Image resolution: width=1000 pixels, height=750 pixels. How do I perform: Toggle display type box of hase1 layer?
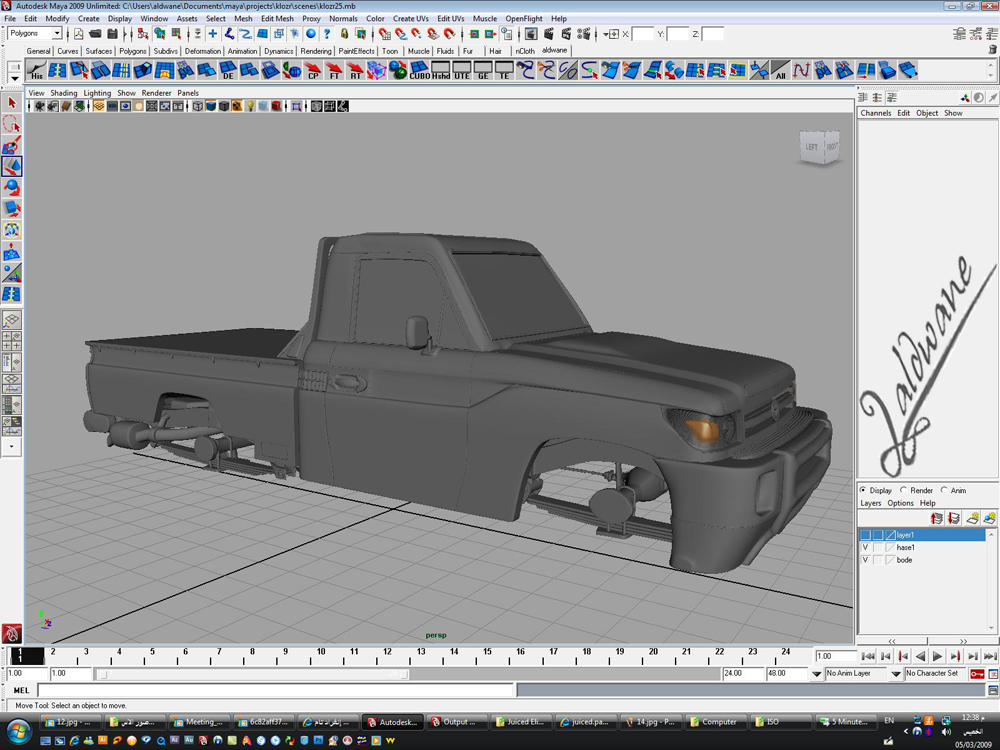[x=878, y=547]
